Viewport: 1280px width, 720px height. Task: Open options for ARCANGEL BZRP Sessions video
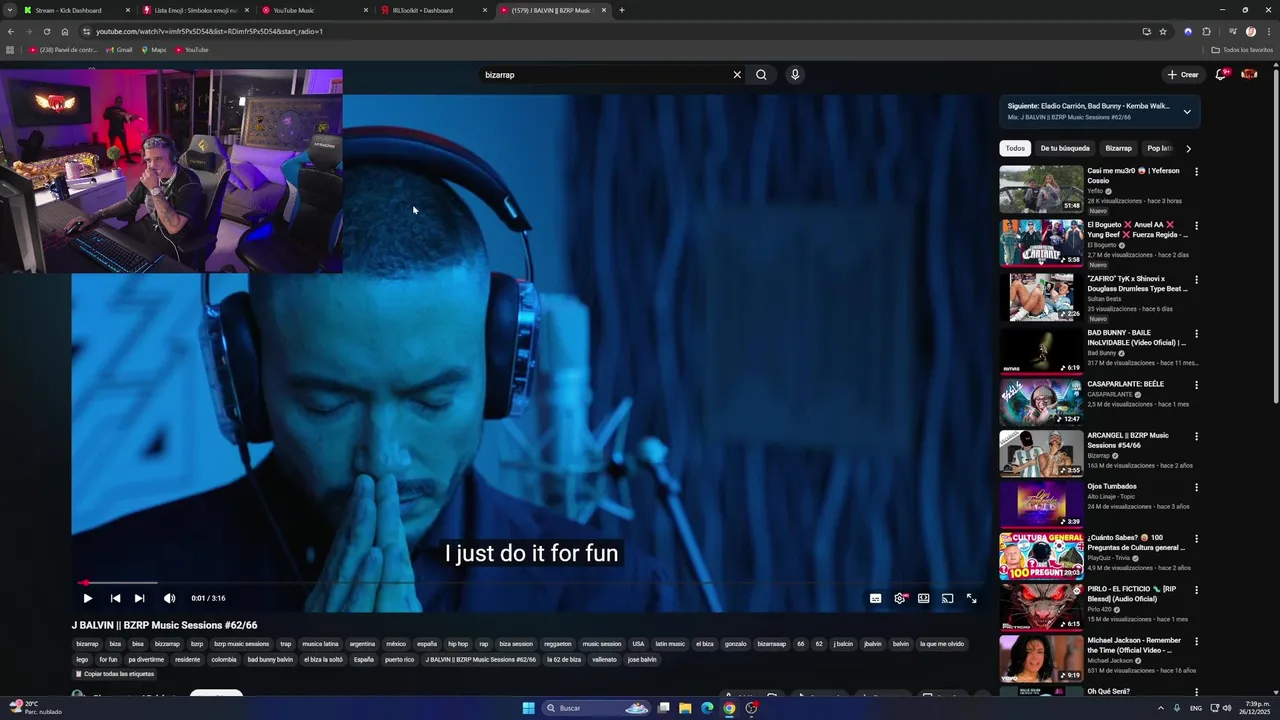point(1196,437)
